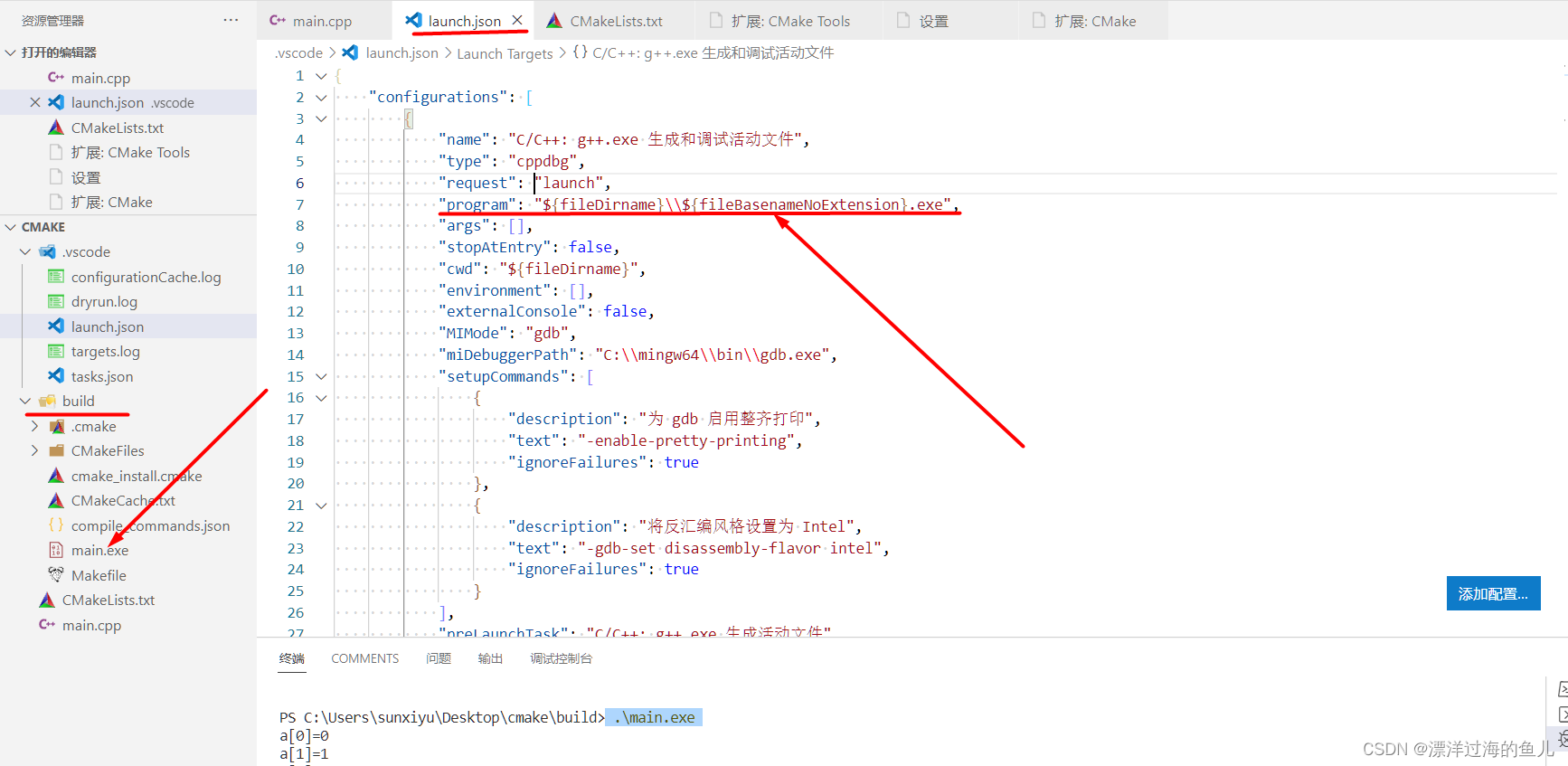Switch to CMakeLists.txt editor tab
1568x766 pixels.
coord(616,21)
